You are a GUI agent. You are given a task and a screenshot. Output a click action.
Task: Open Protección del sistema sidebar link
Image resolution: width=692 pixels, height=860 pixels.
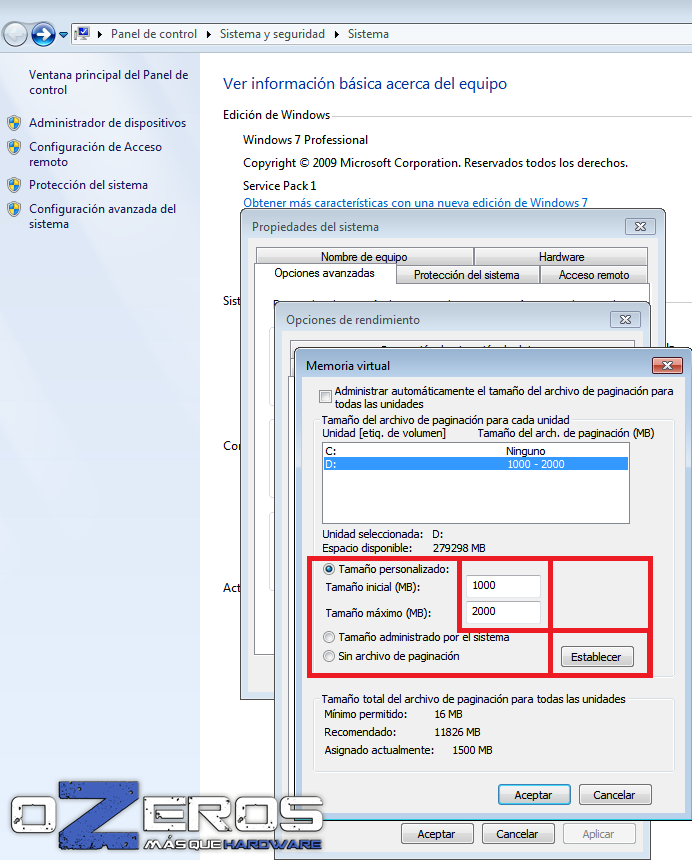click(88, 185)
